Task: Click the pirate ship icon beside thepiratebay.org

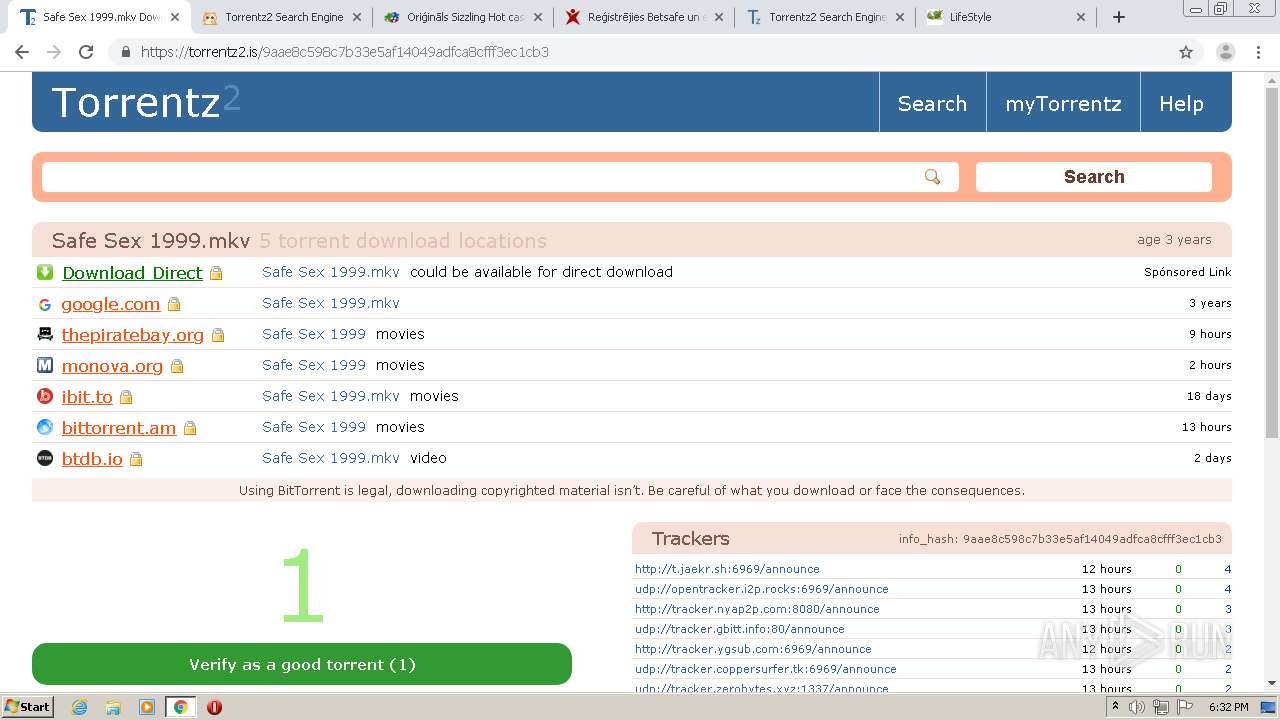Action: [x=45, y=335]
